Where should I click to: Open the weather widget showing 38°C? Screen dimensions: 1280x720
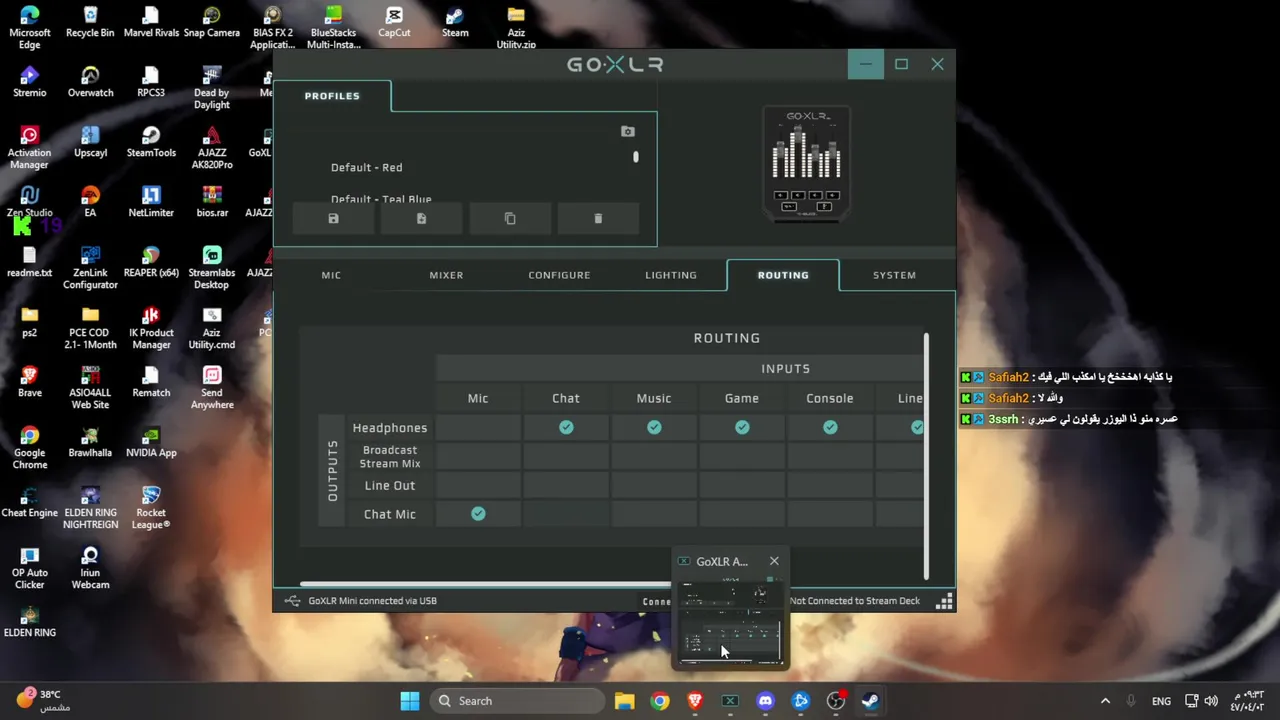click(42, 700)
